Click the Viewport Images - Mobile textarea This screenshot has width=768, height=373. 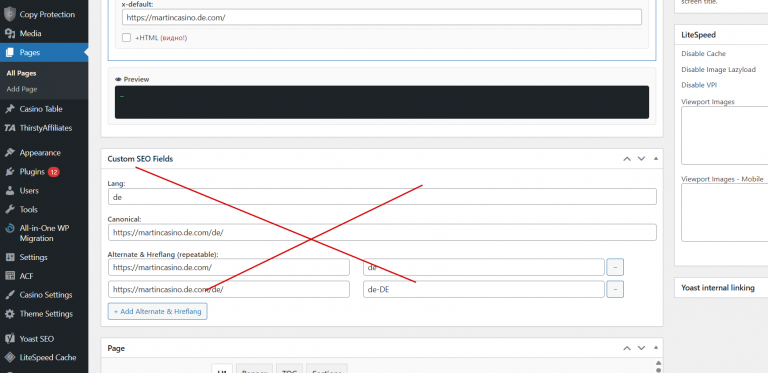pyautogui.click(x=724, y=212)
